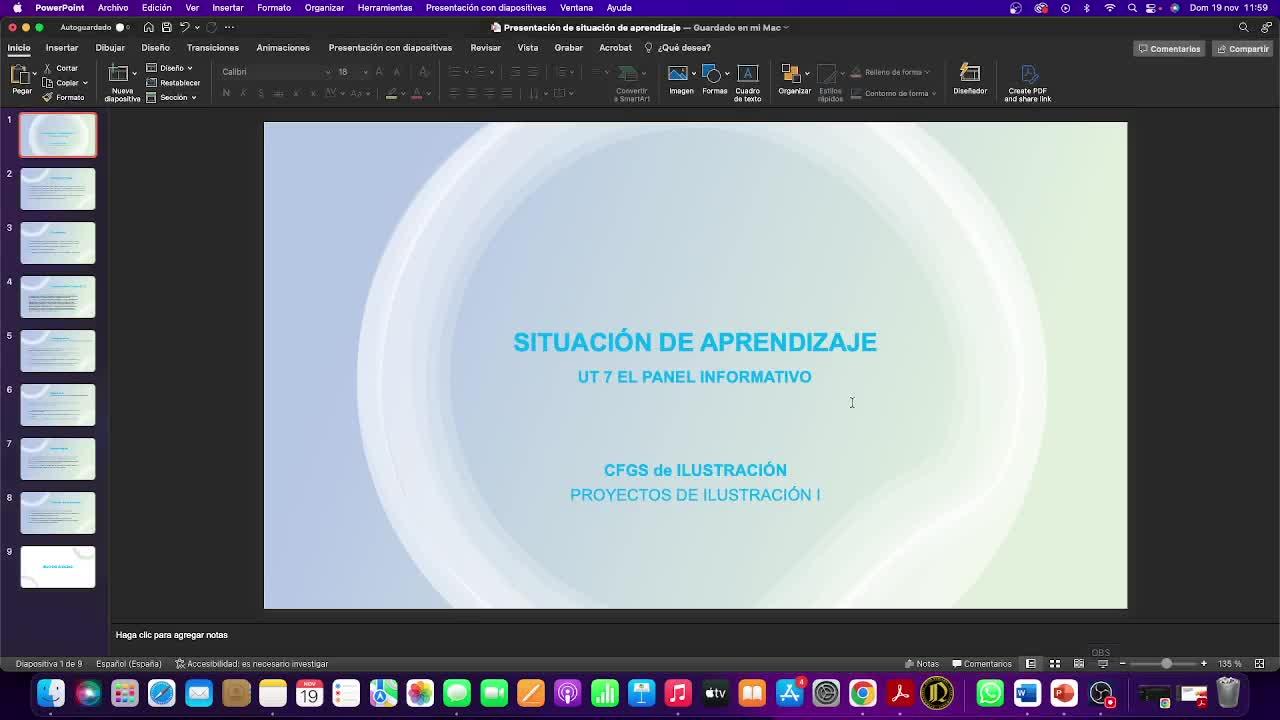Image resolution: width=1280 pixels, height=720 pixels.
Task: Click the Create PDF and share link icon
Action: (x=1027, y=78)
